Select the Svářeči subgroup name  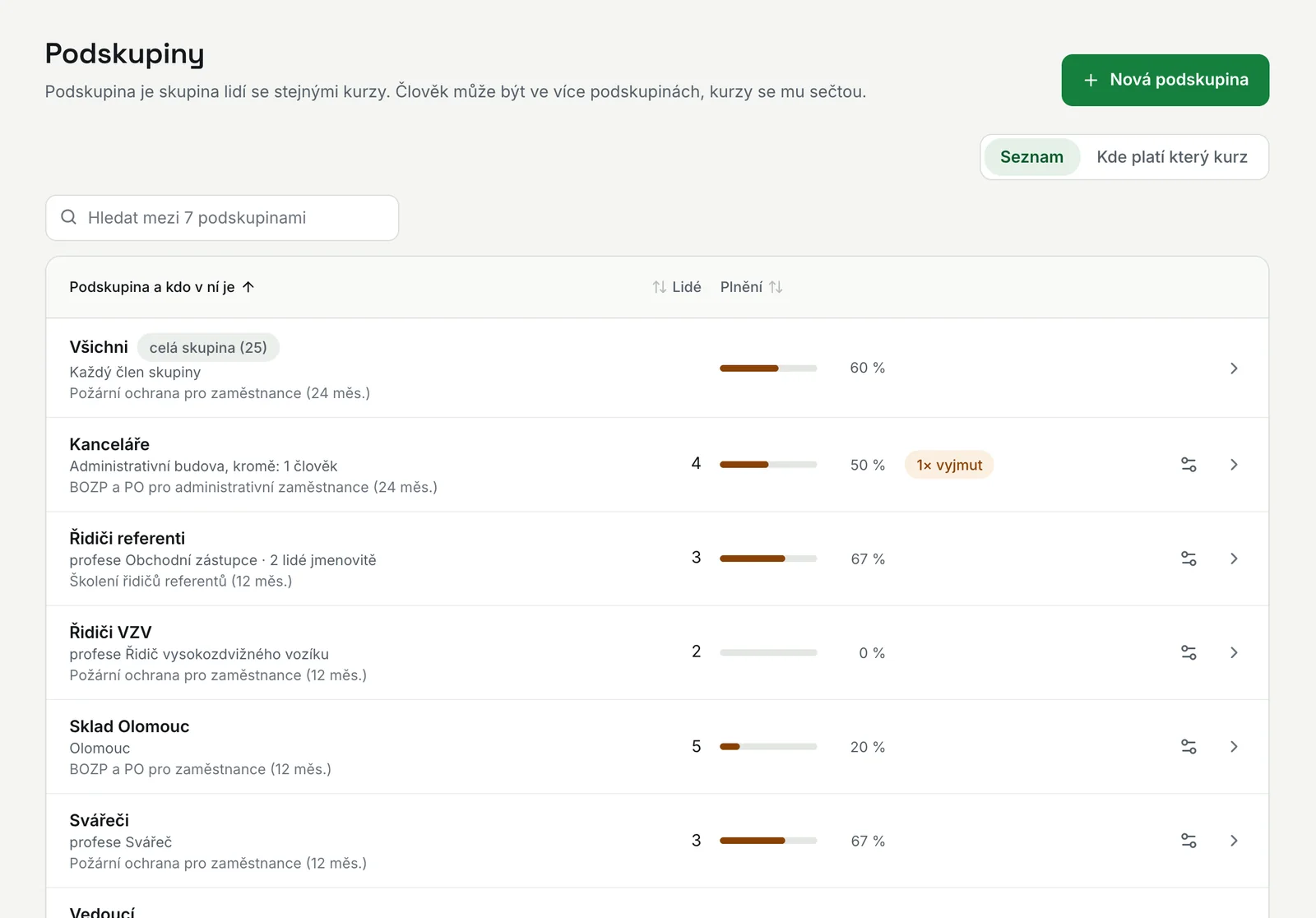(x=100, y=820)
